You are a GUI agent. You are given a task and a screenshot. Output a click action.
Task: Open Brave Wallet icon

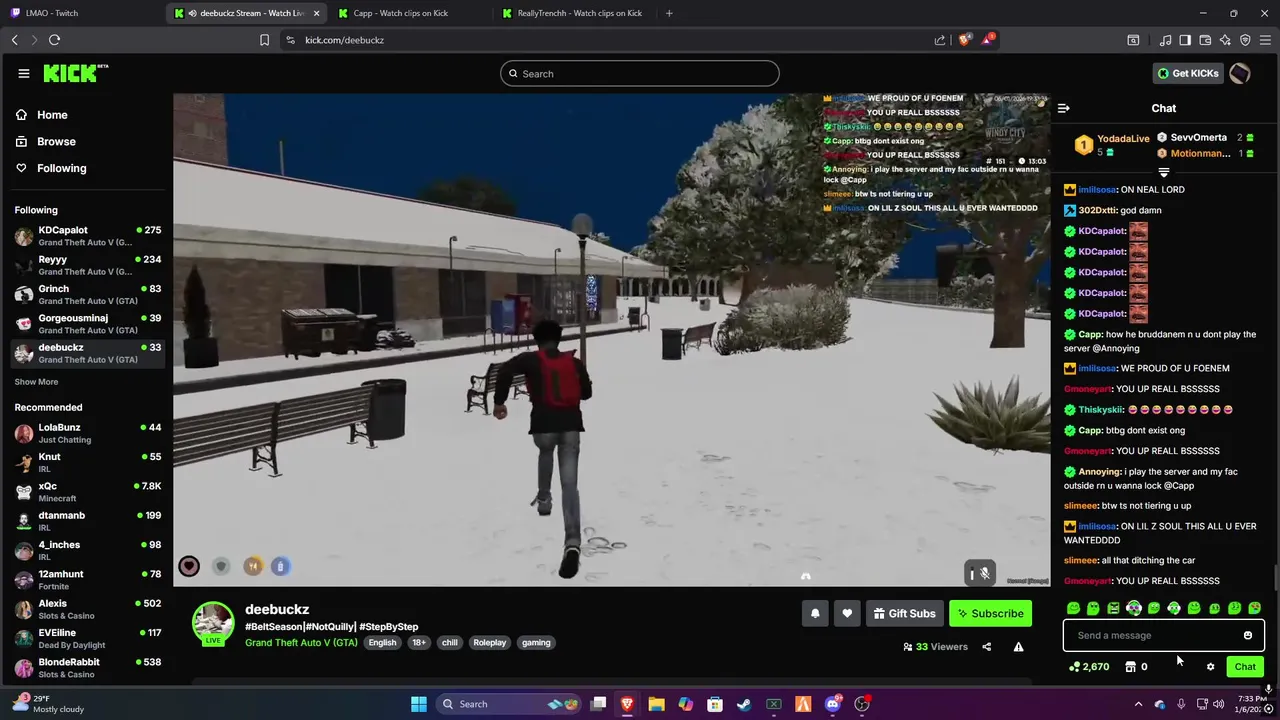[1205, 40]
